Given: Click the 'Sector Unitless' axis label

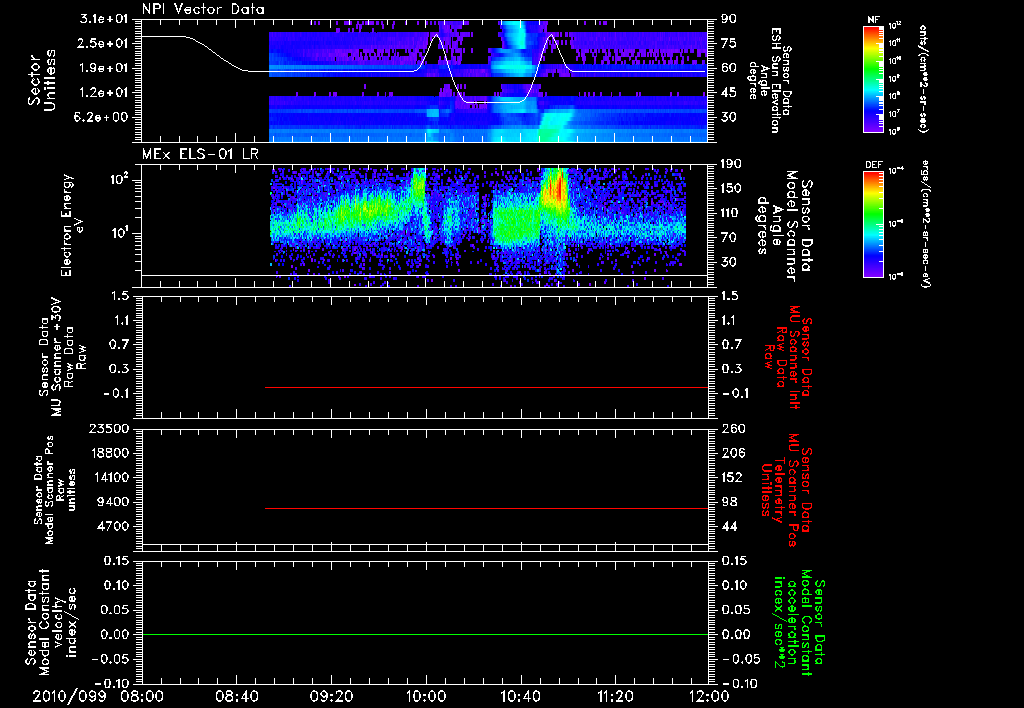Looking at the screenshot, I should coord(42,80).
